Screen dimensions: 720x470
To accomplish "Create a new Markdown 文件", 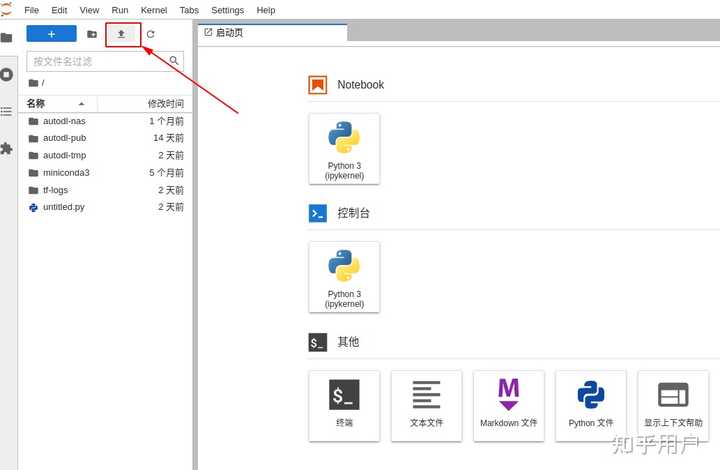I will pyautogui.click(x=509, y=406).
